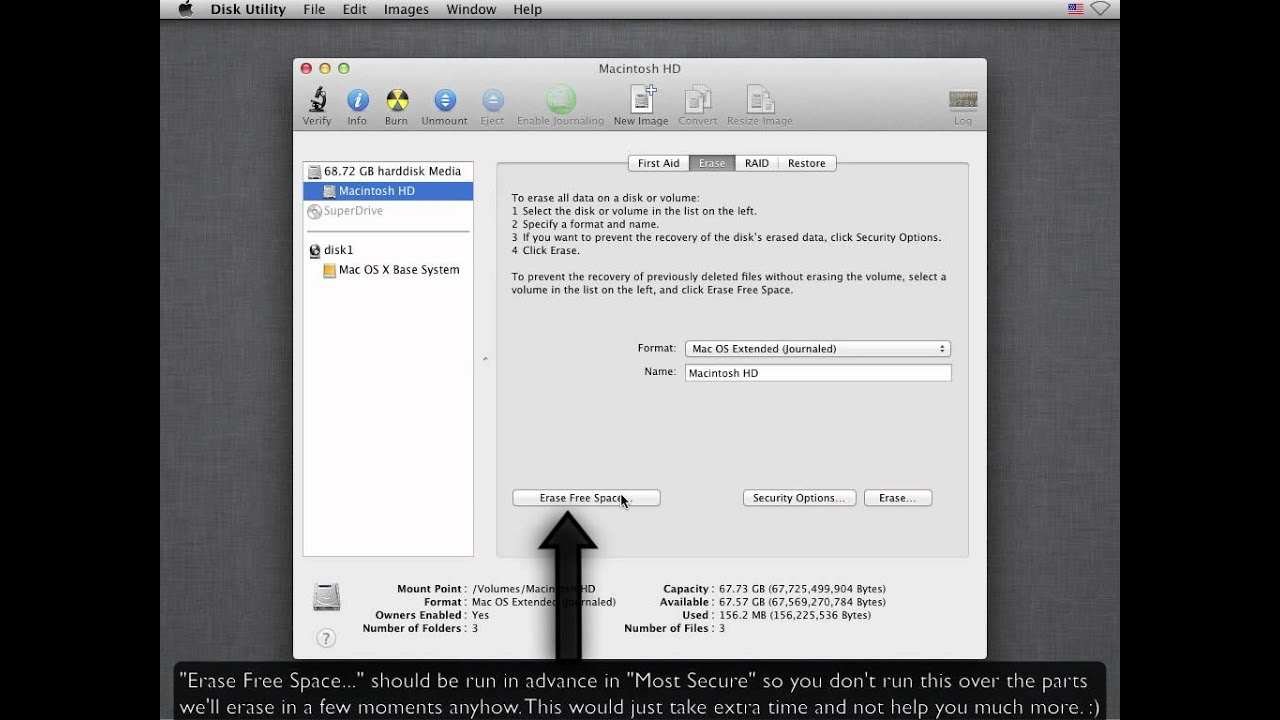Image resolution: width=1280 pixels, height=720 pixels.
Task: Open the Window menu
Action: tap(471, 9)
